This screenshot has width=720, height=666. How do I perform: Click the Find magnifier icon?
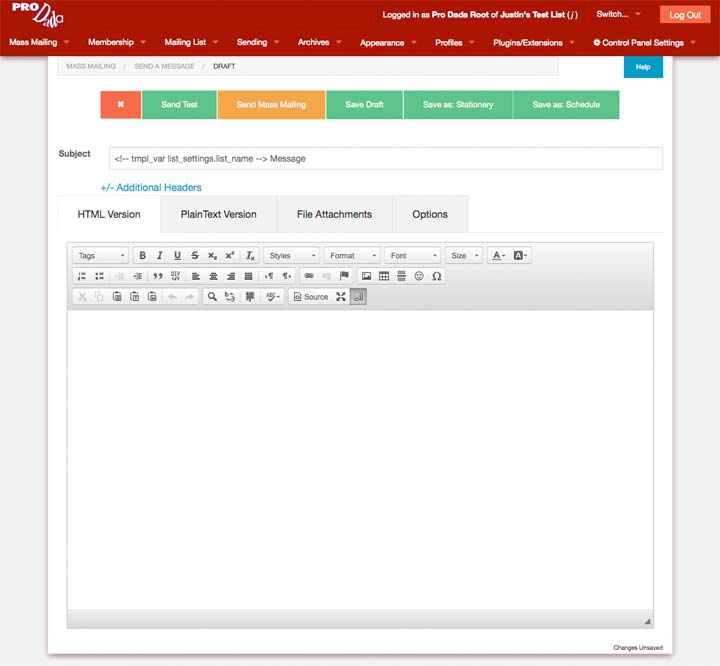tap(212, 297)
